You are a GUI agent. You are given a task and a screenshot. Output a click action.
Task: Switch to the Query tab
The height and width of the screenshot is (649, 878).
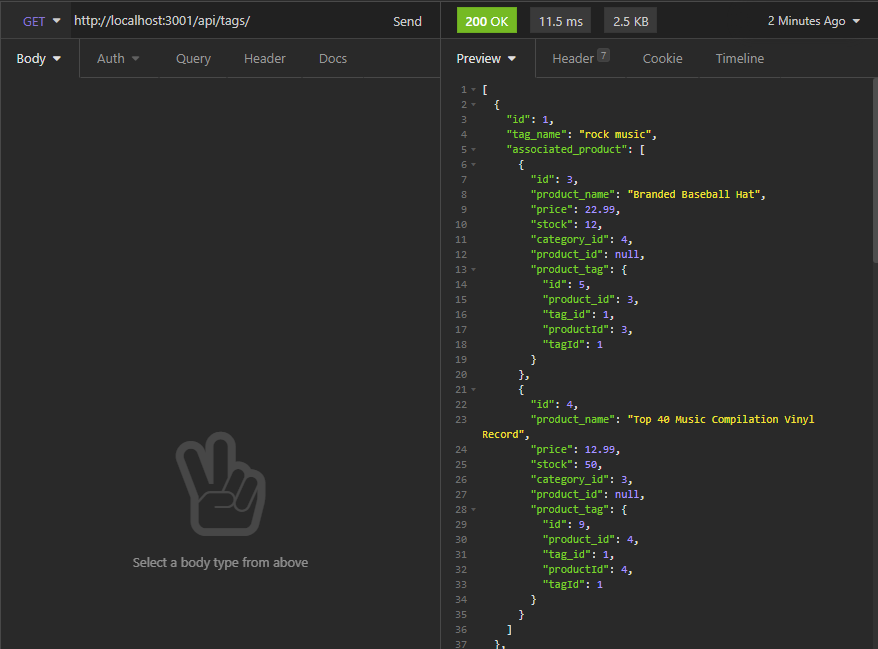click(x=192, y=58)
